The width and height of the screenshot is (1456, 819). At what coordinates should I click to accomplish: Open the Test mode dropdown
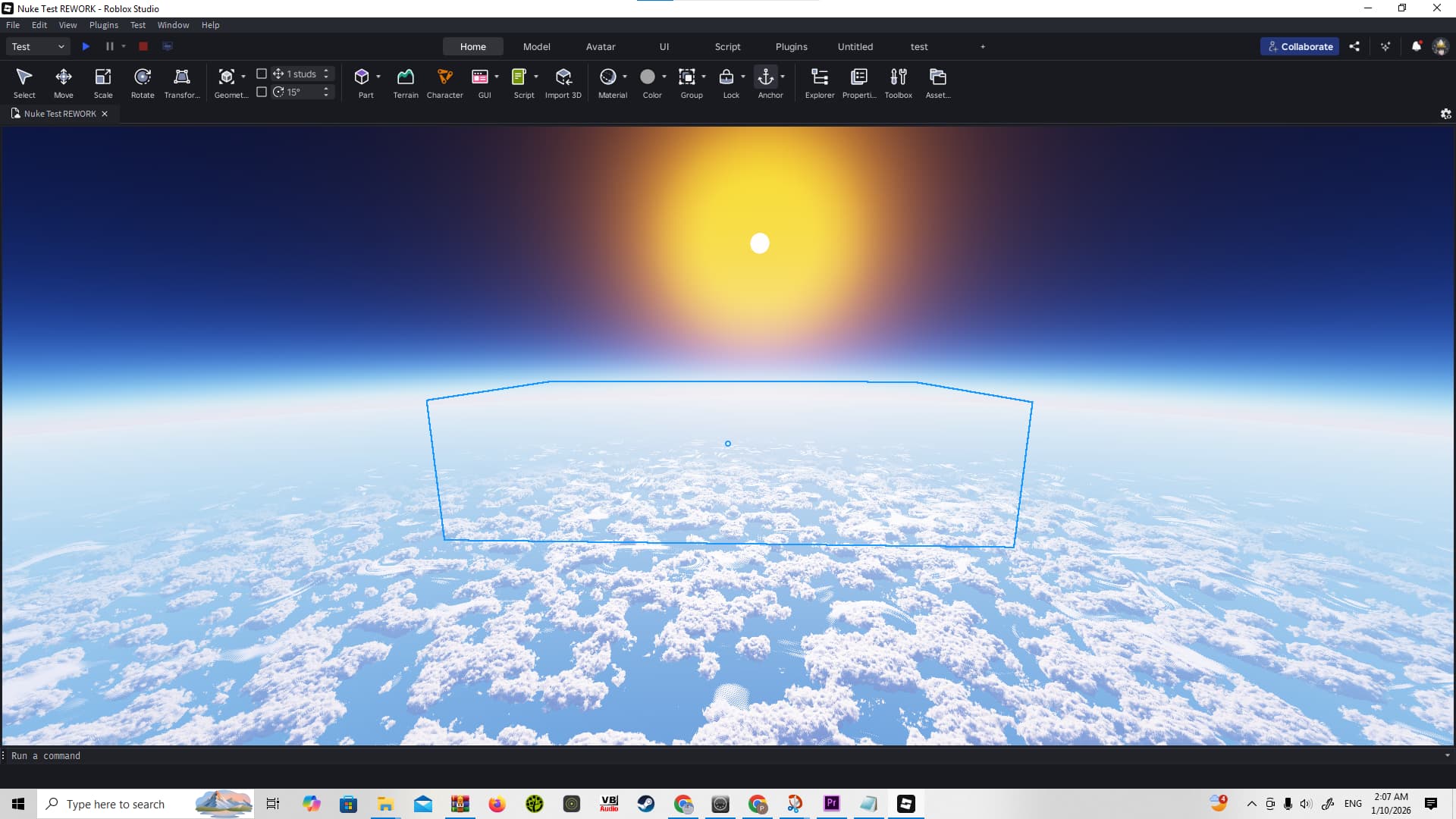pyautogui.click(x=38, y=46)
